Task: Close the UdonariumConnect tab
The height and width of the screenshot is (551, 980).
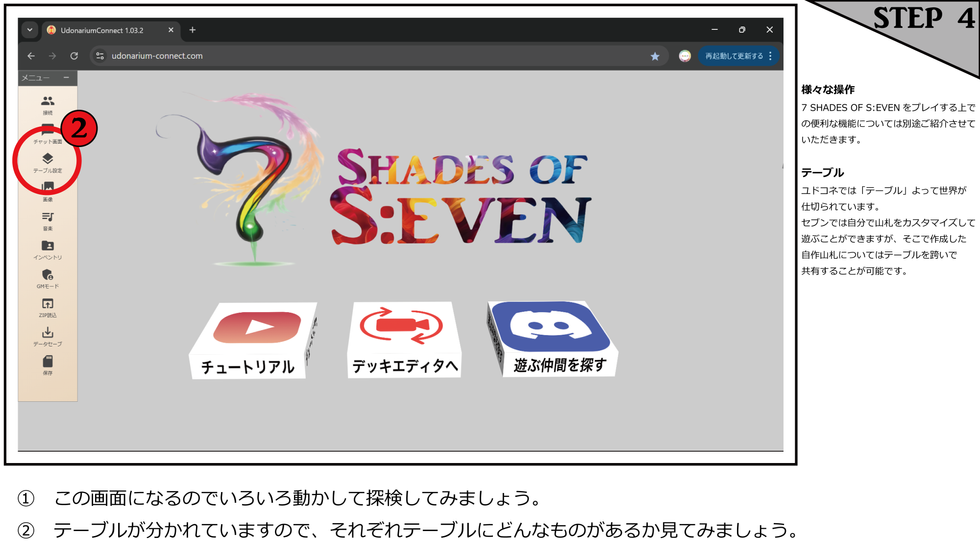Action: [x=171, y=30]
